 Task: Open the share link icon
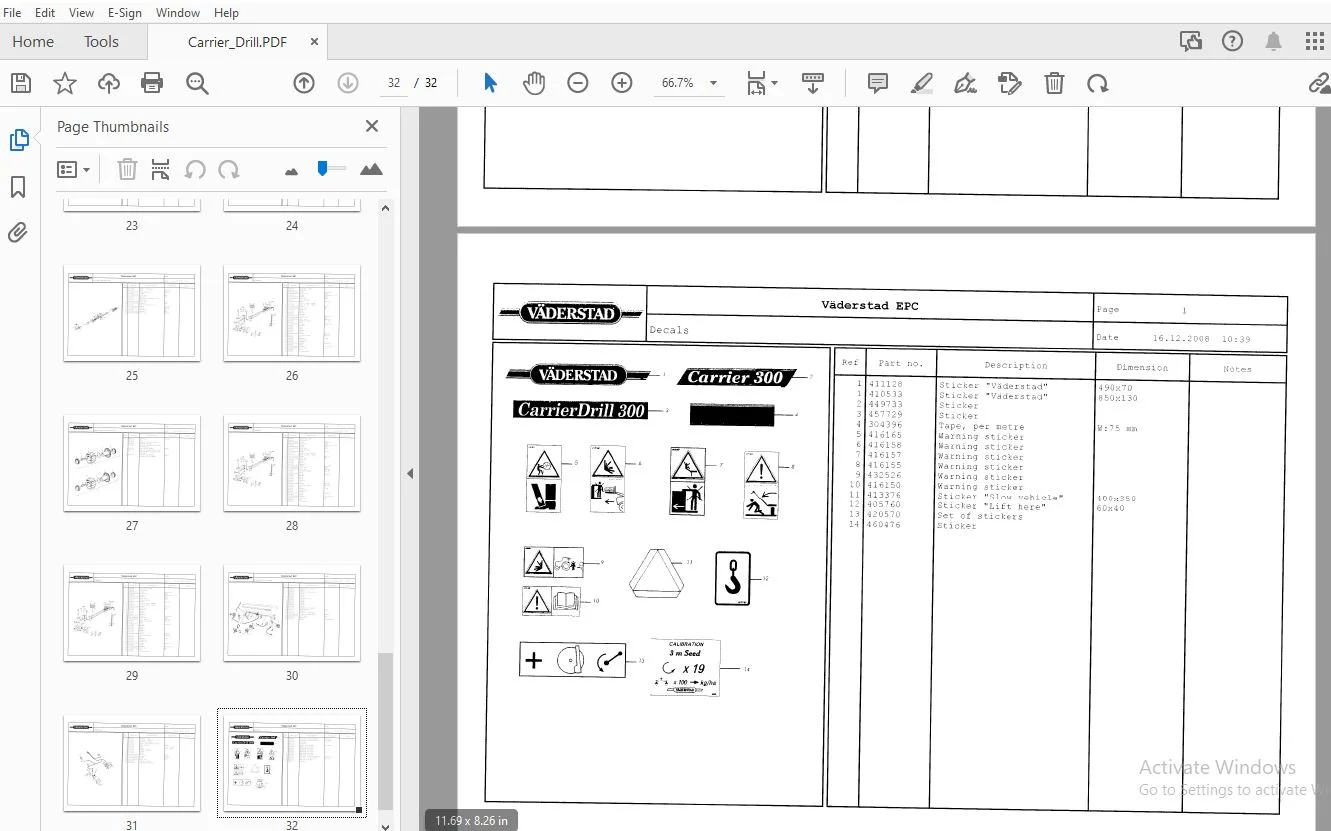tap(1320, 83)
